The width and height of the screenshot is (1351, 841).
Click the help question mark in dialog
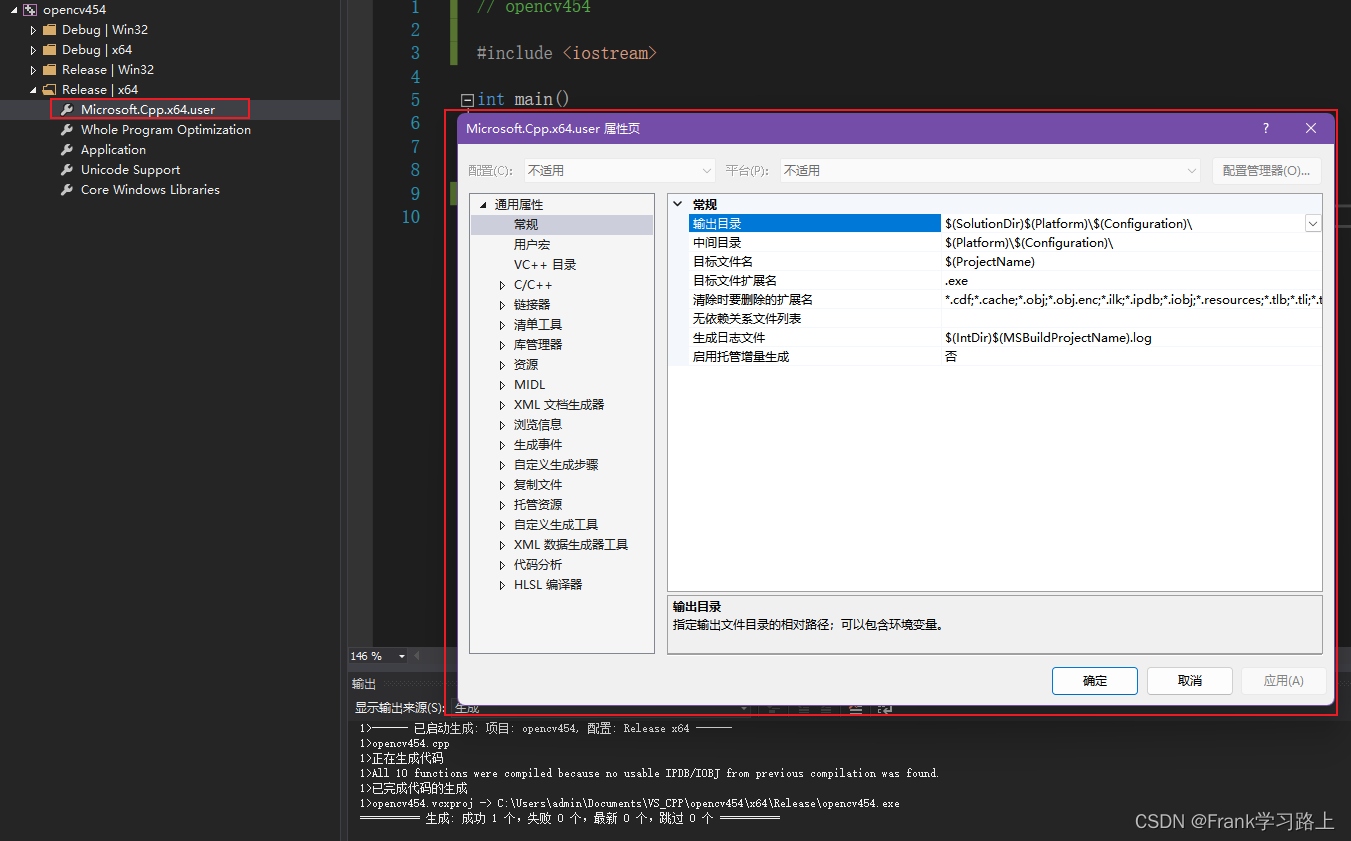point(1266,128)
